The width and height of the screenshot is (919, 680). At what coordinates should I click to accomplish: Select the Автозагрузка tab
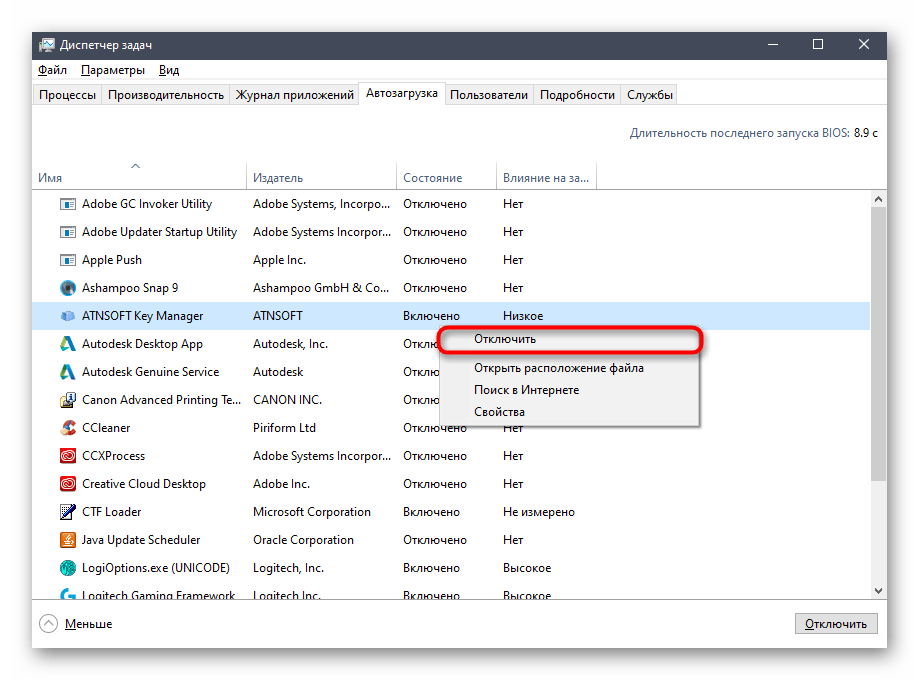click(x=401, y=93)
